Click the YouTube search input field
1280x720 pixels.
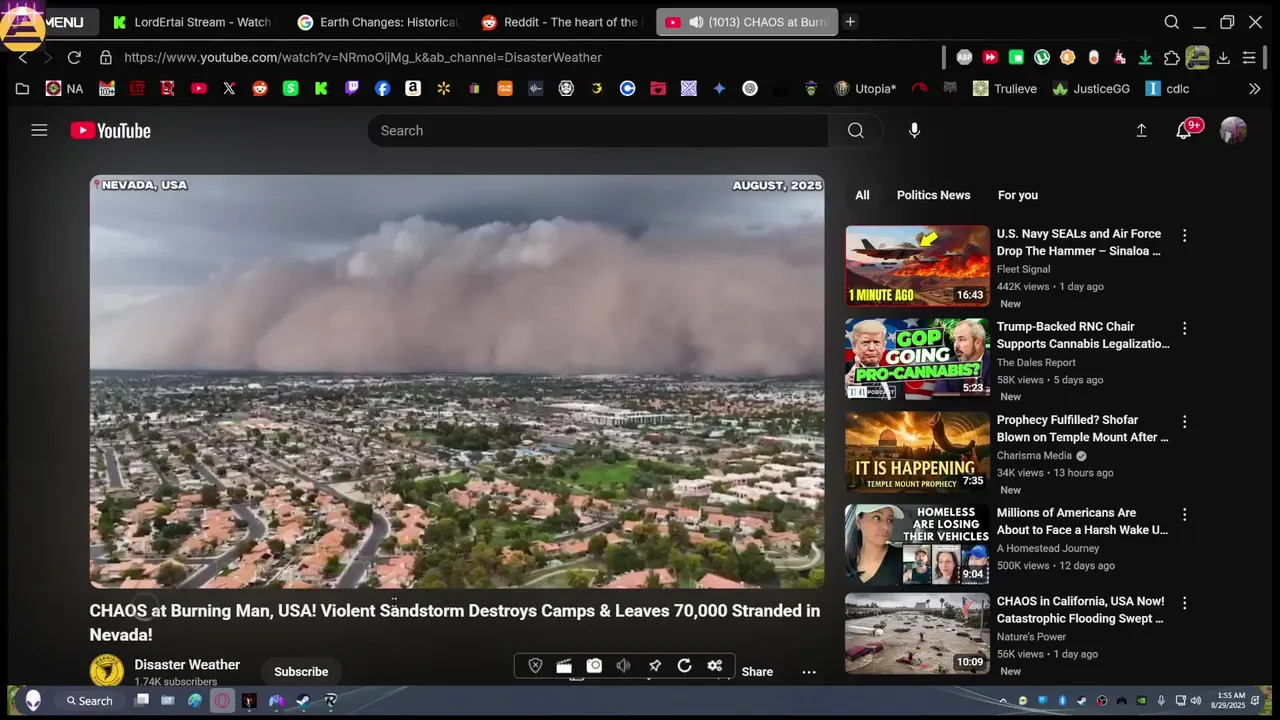(597, 130)
